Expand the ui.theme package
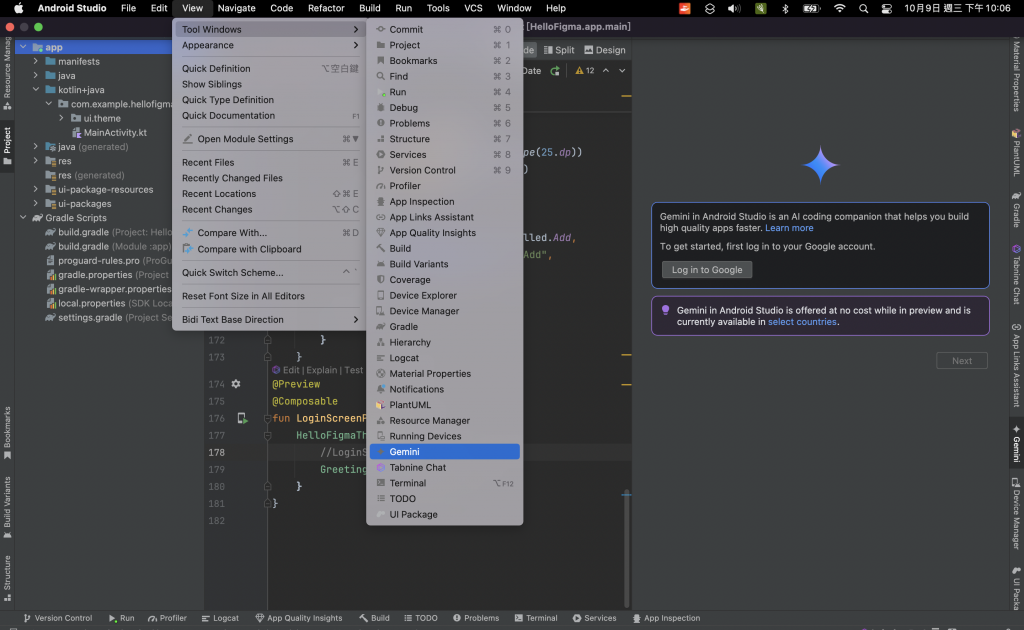 tap(61, 118)
